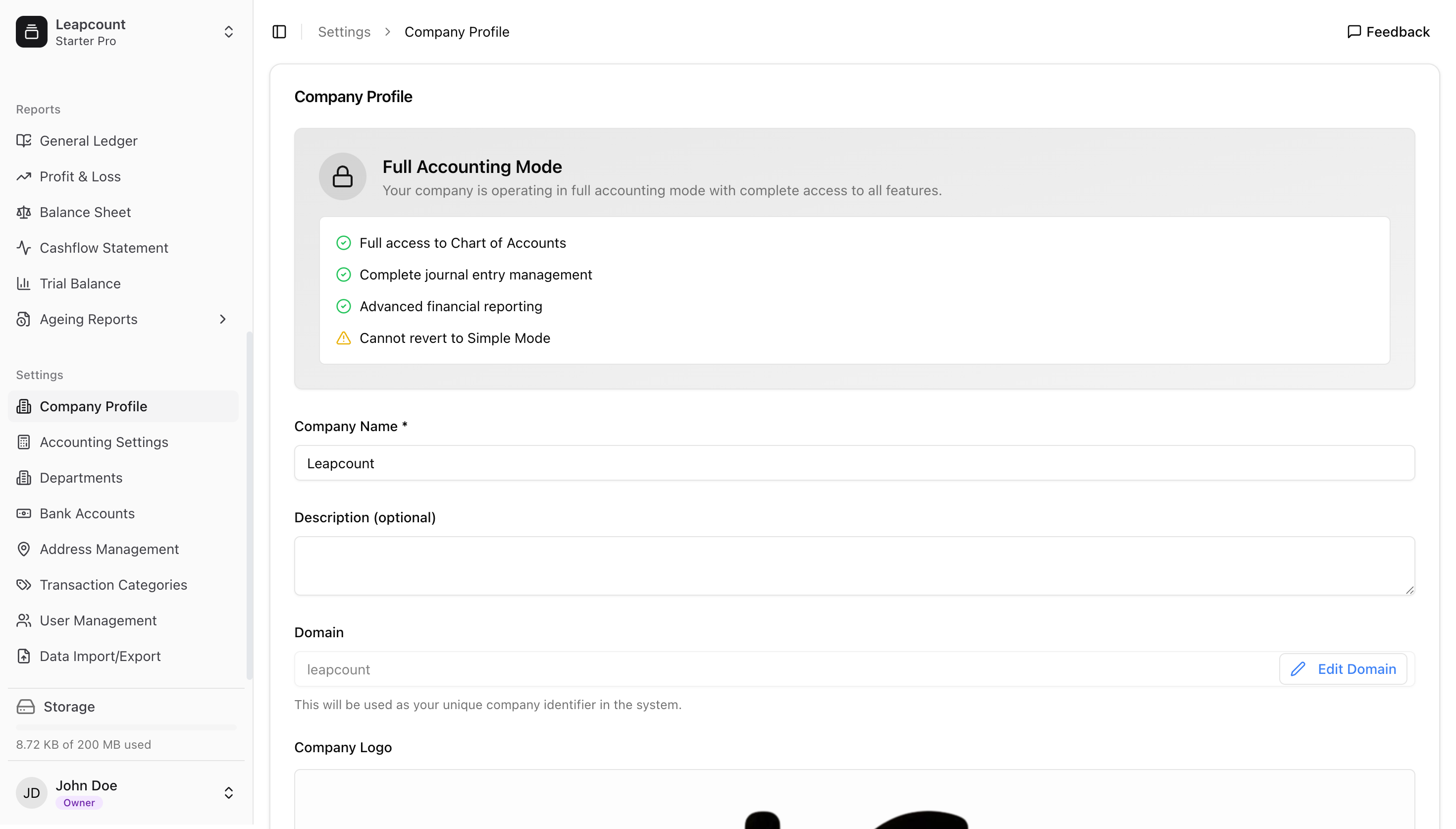Open Address Management
Viewport: 1456px width, 829px height.
123,550
